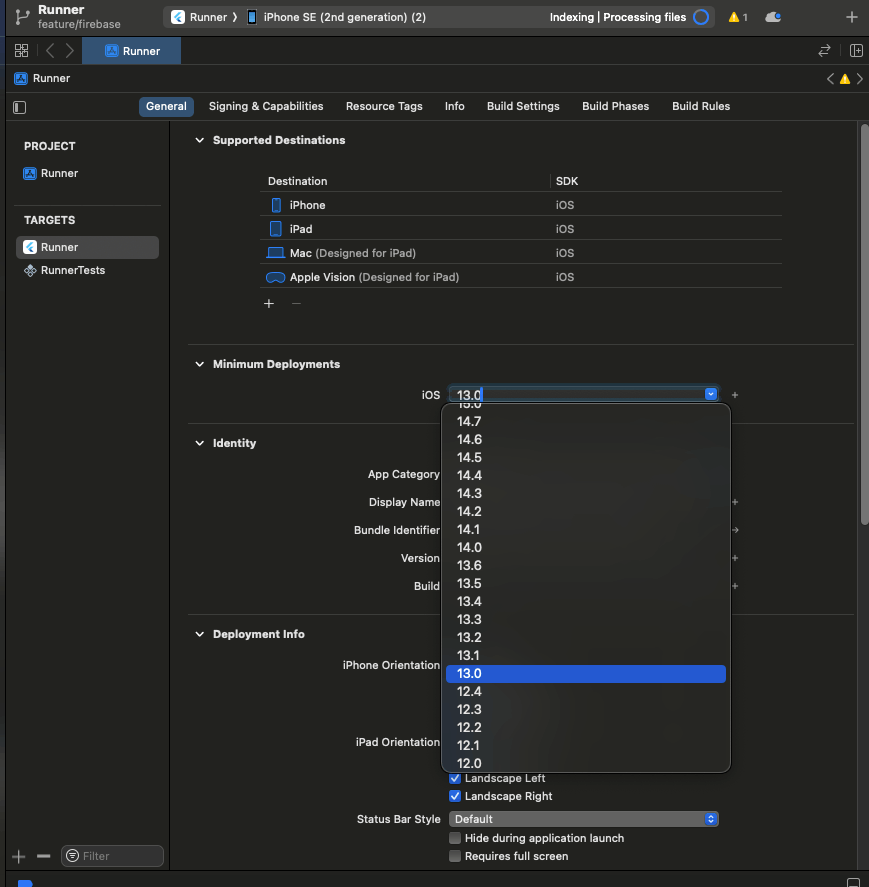Jump to the previous issue arrow

click(x=830, y=79)
